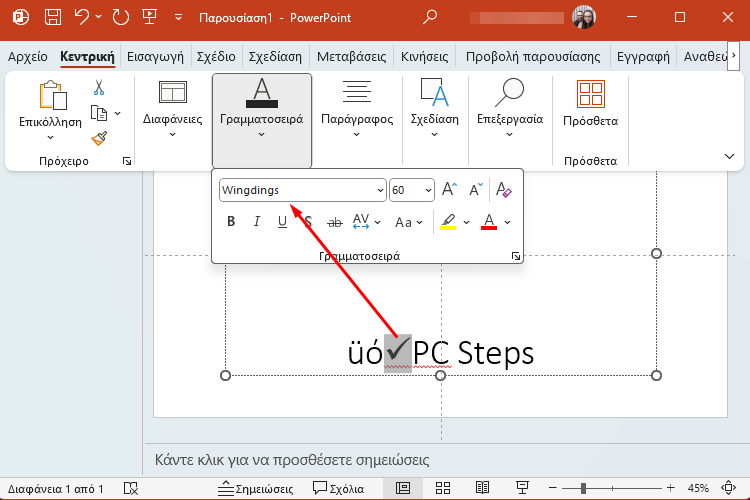Screen dimensions: 750x500
Task: Redo the last action
Action: pos(121,18)
